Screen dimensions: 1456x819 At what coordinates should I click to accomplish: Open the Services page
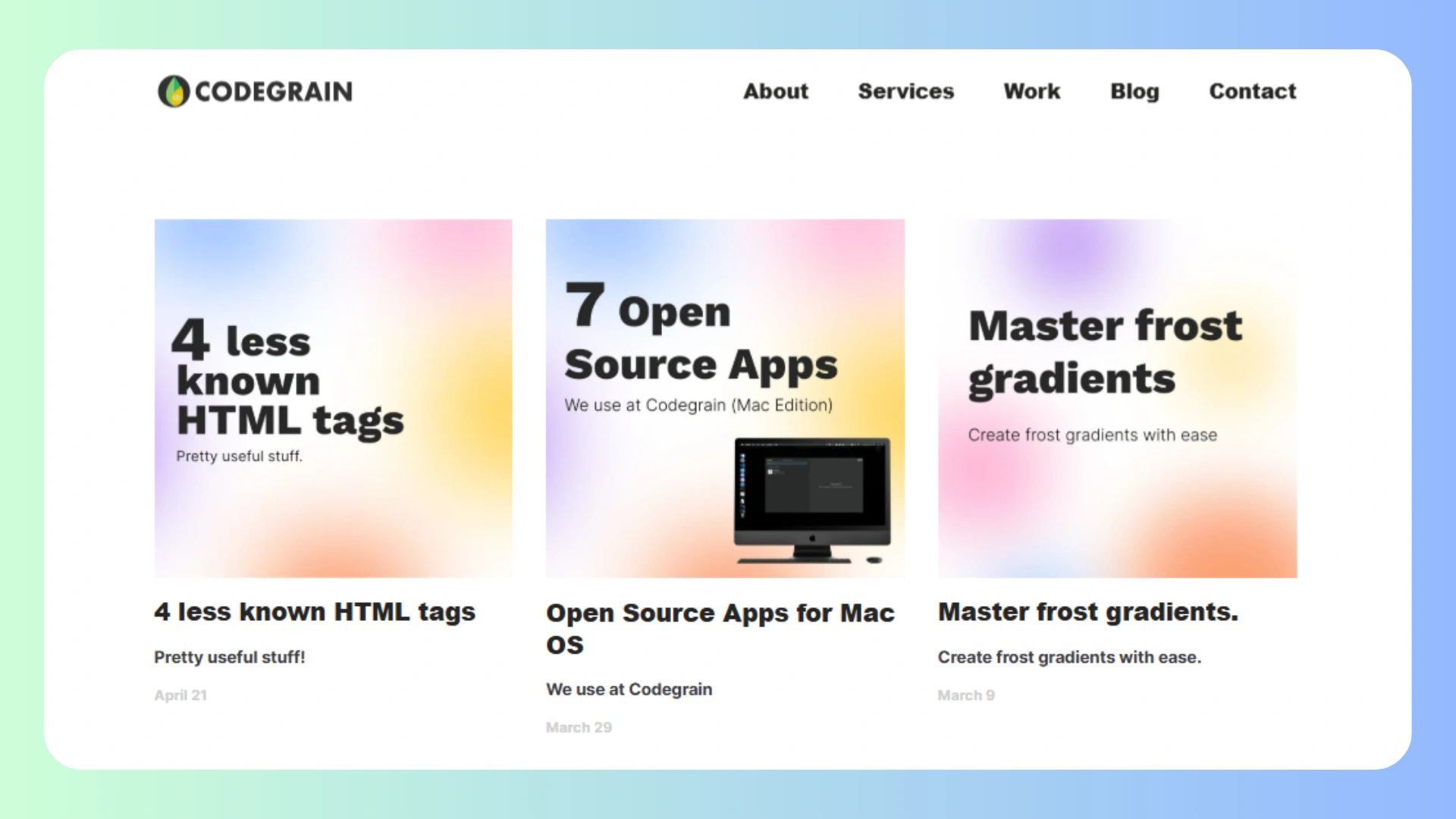coord(905,91)
